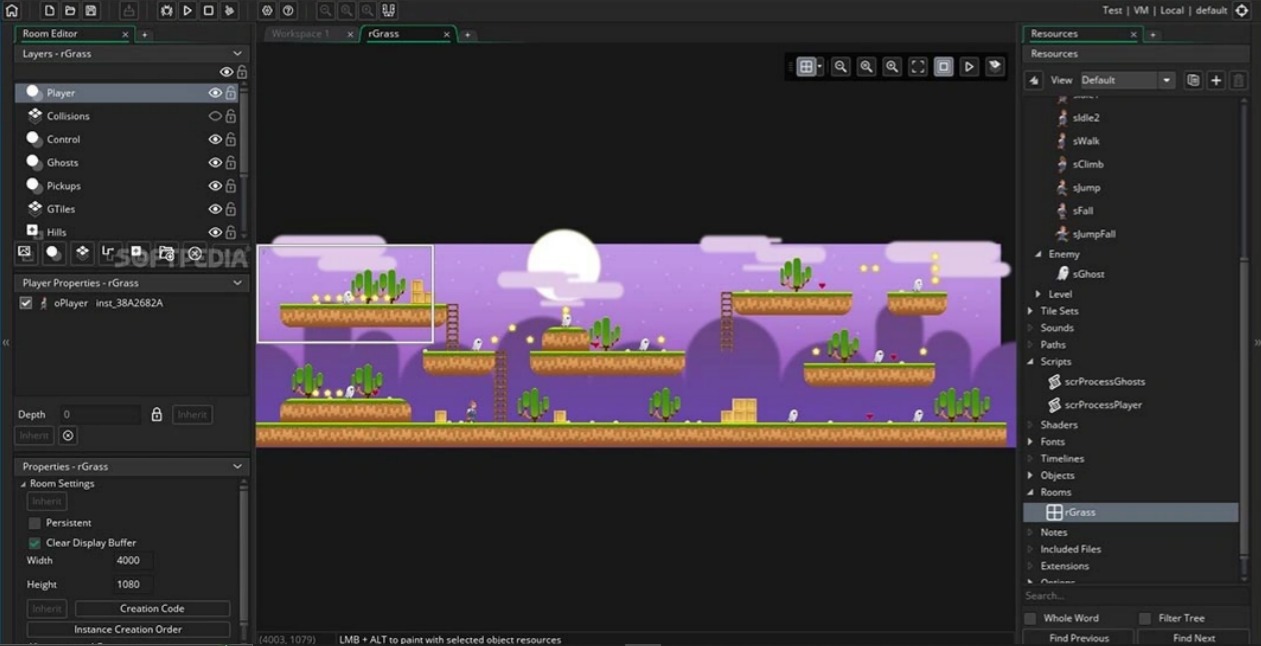Collapse the Layers - rGrass panel
Screen dimensions: 1261x646
point(237,54)
